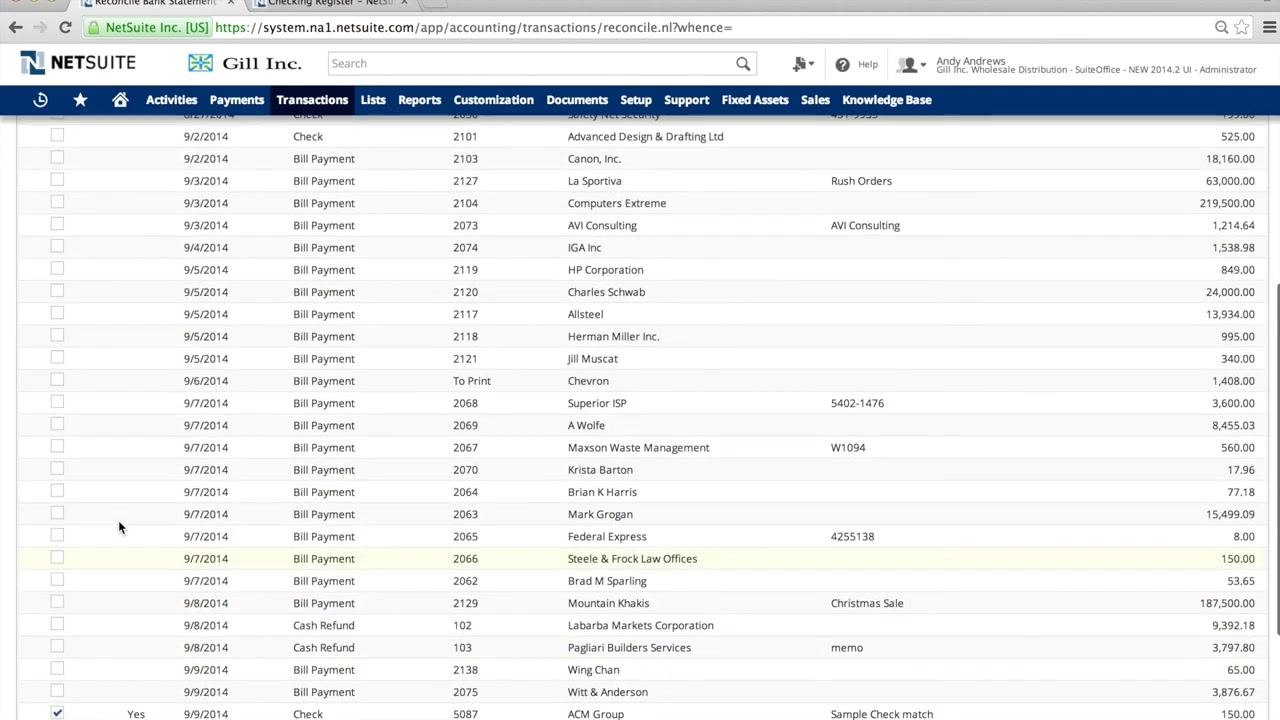Click the browser forward arrow
The width and height of the screenshot is (1280, 720).
coord(40,27)
